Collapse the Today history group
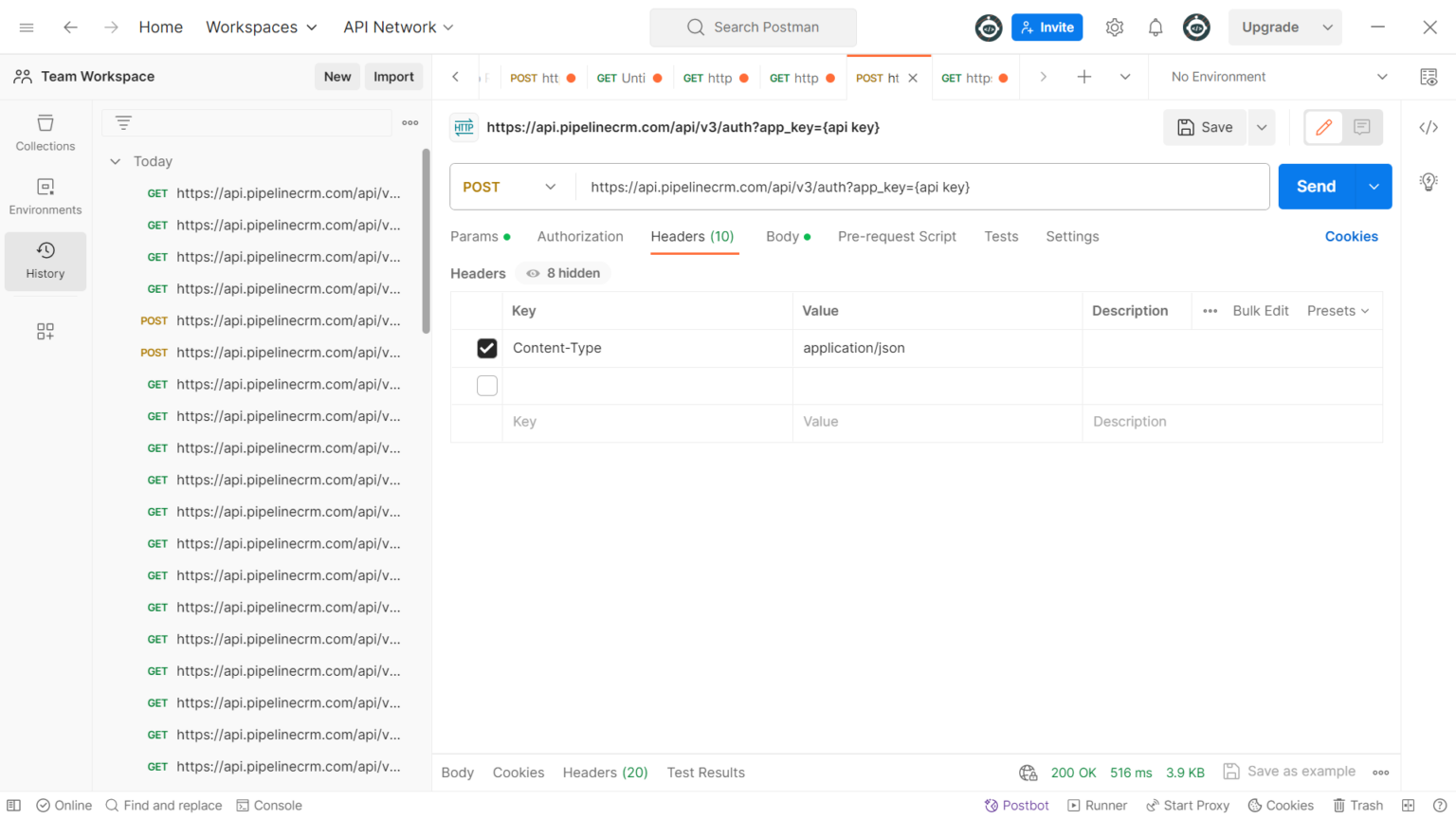This screenshot has width=1456, height=819. coord(116,161)
